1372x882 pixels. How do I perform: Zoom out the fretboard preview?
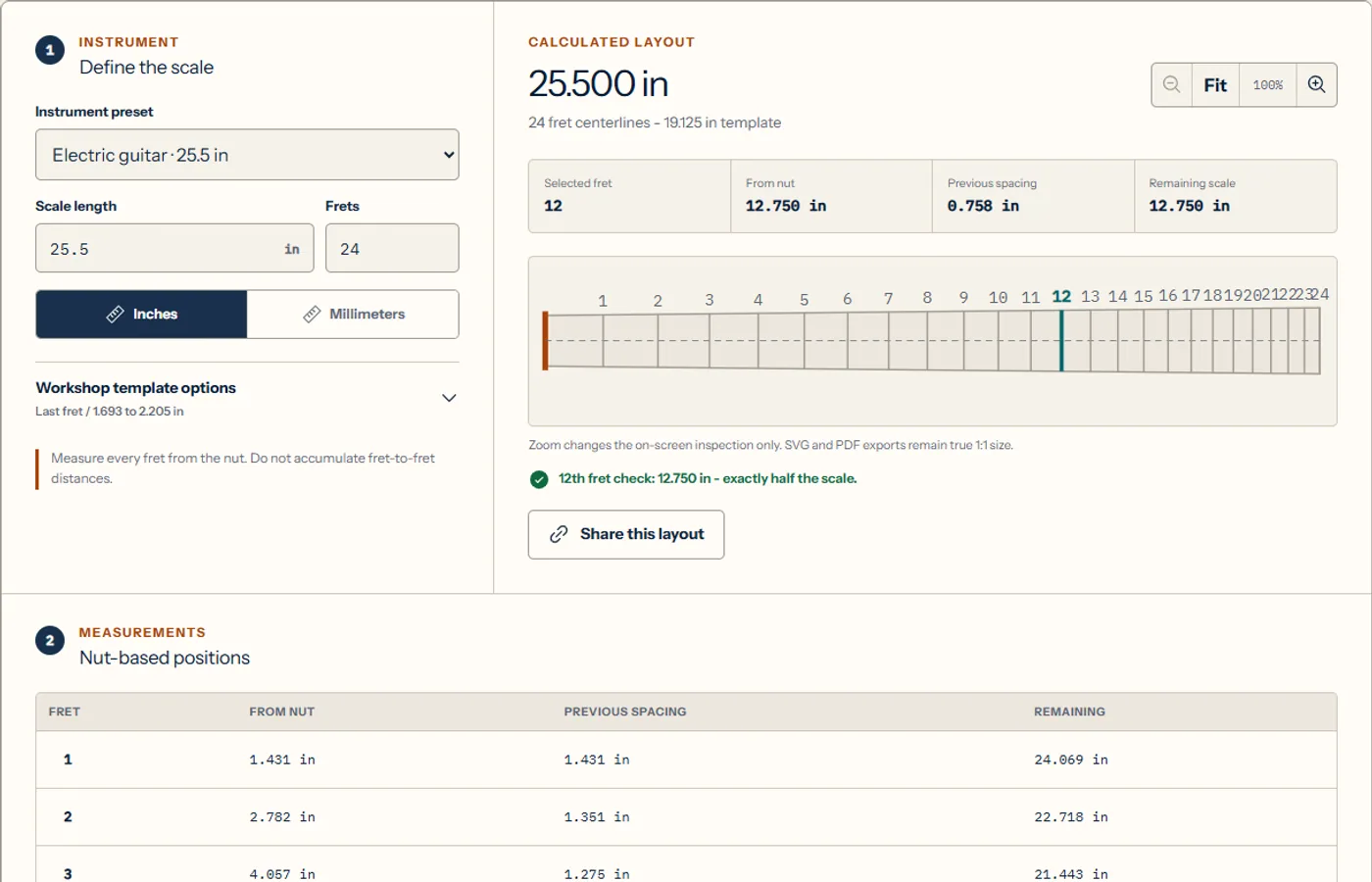[1171, 85]
